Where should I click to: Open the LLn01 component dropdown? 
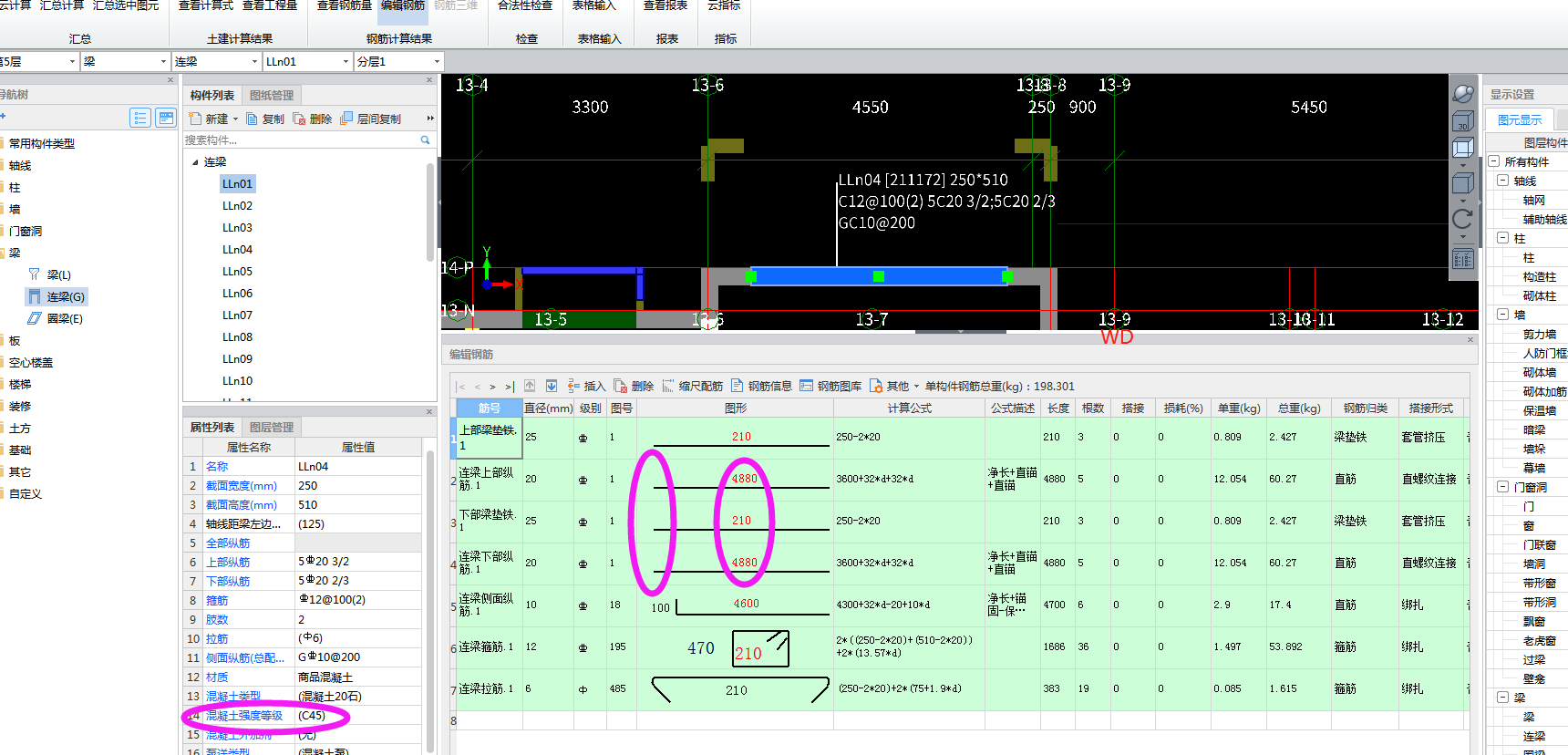pos(346,62)
